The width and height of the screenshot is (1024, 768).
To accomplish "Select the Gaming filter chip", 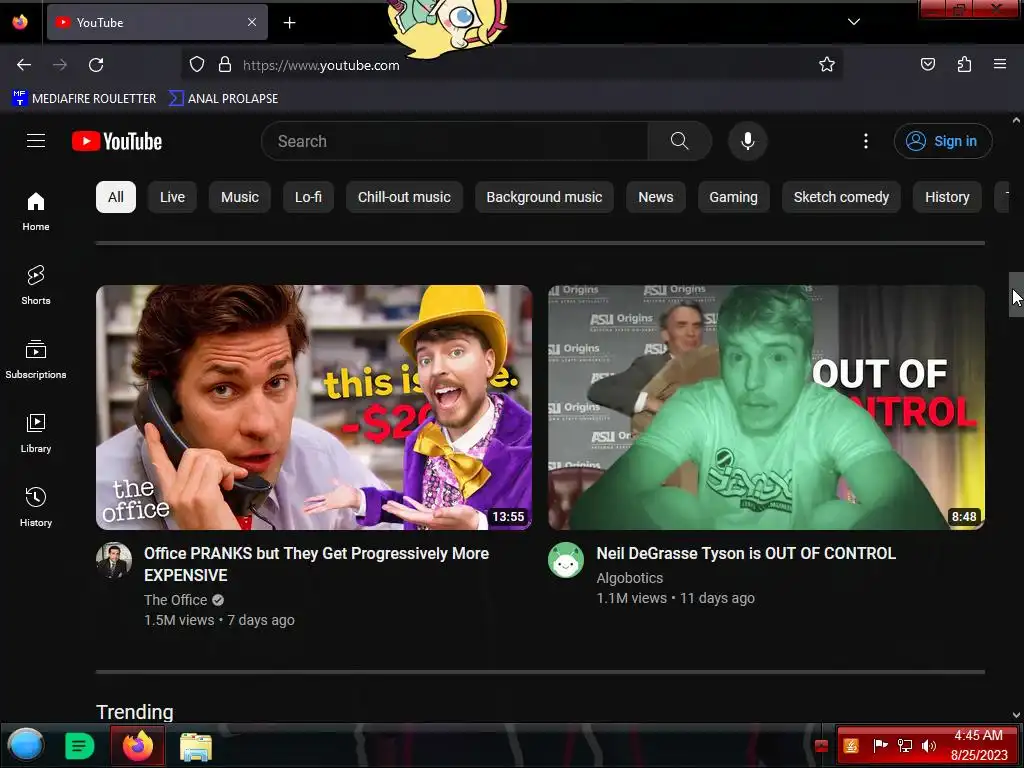I will coord(733,197).
